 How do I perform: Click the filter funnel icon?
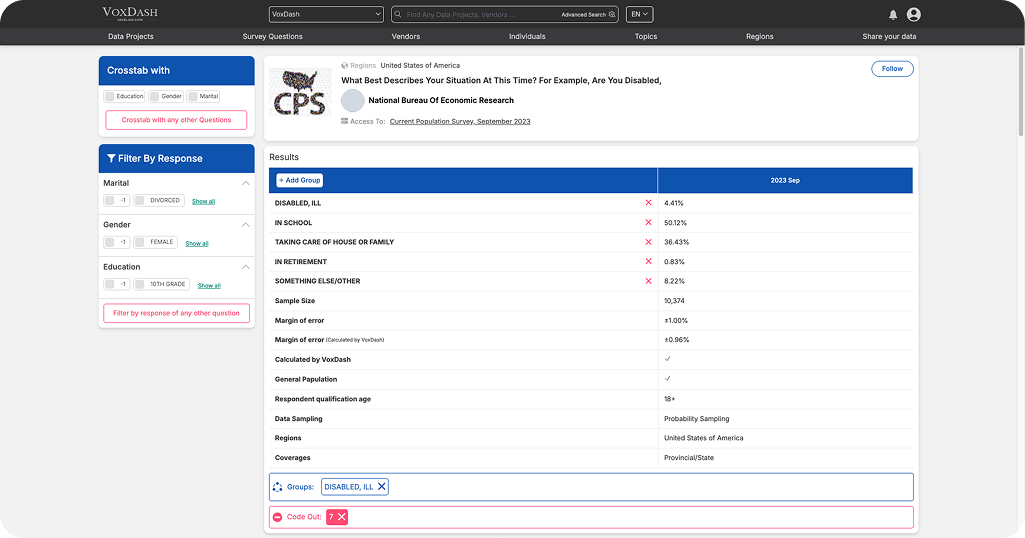111,158
